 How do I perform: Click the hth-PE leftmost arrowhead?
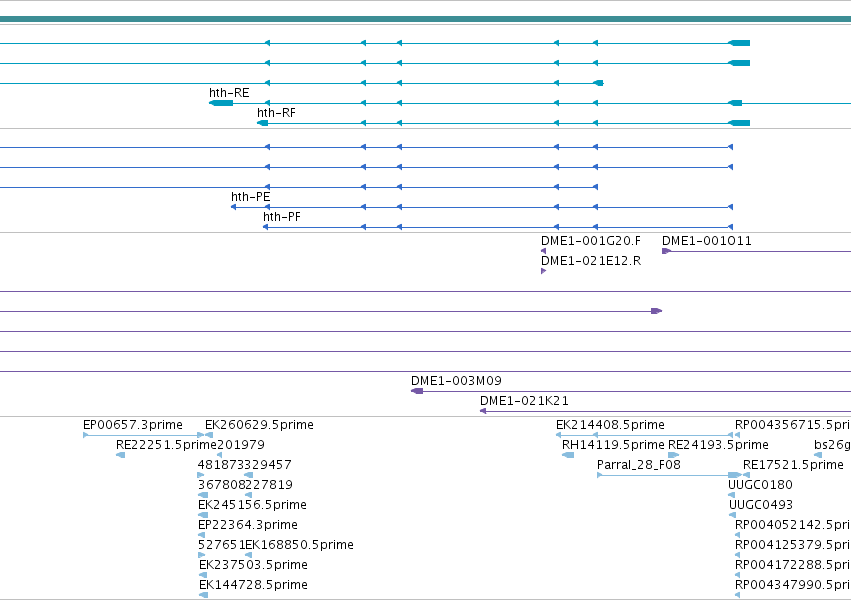(233, 207)
